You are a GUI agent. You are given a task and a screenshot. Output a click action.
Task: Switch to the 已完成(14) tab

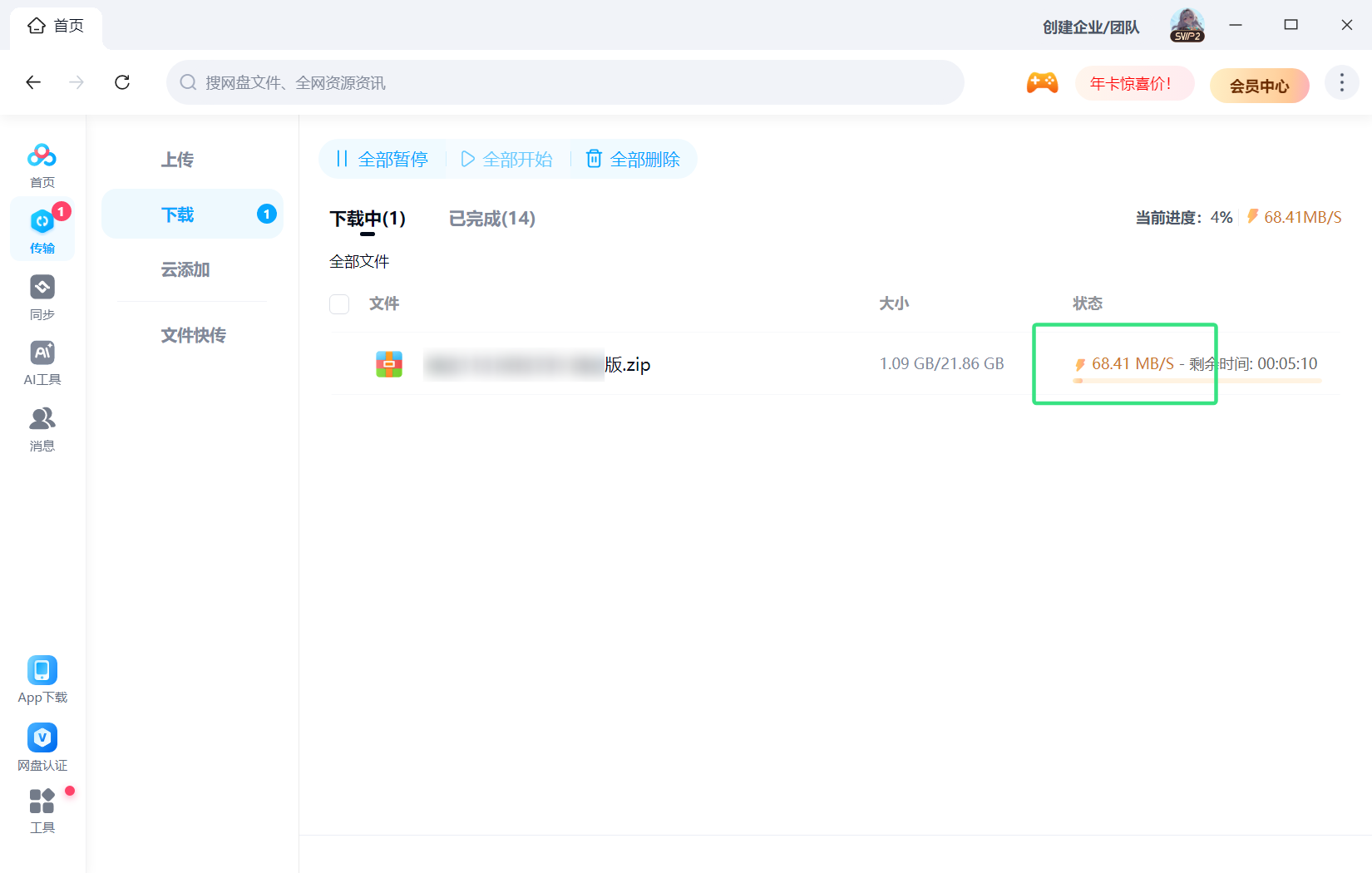[491, 219]
